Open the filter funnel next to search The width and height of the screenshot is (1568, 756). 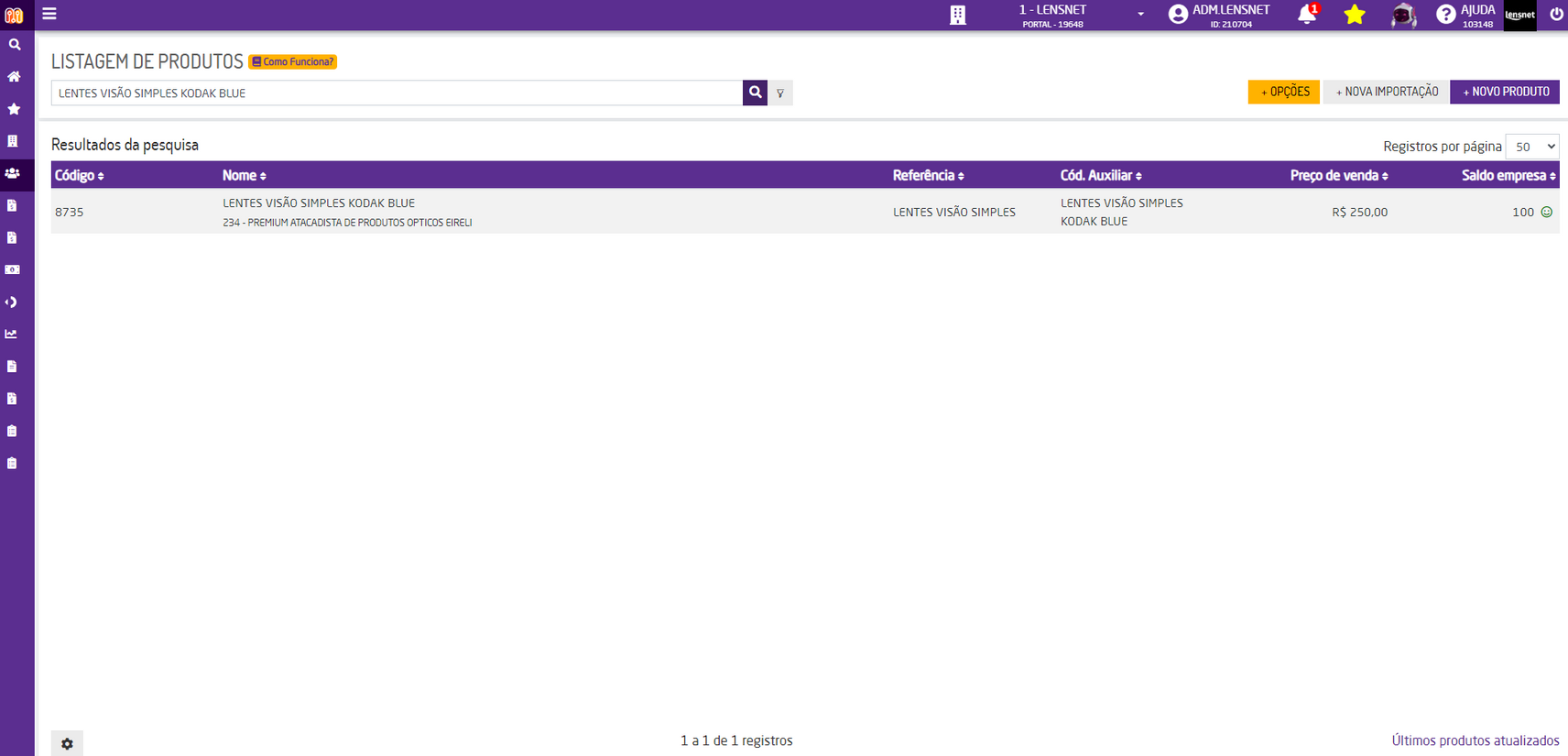click(x=780, y=93)
